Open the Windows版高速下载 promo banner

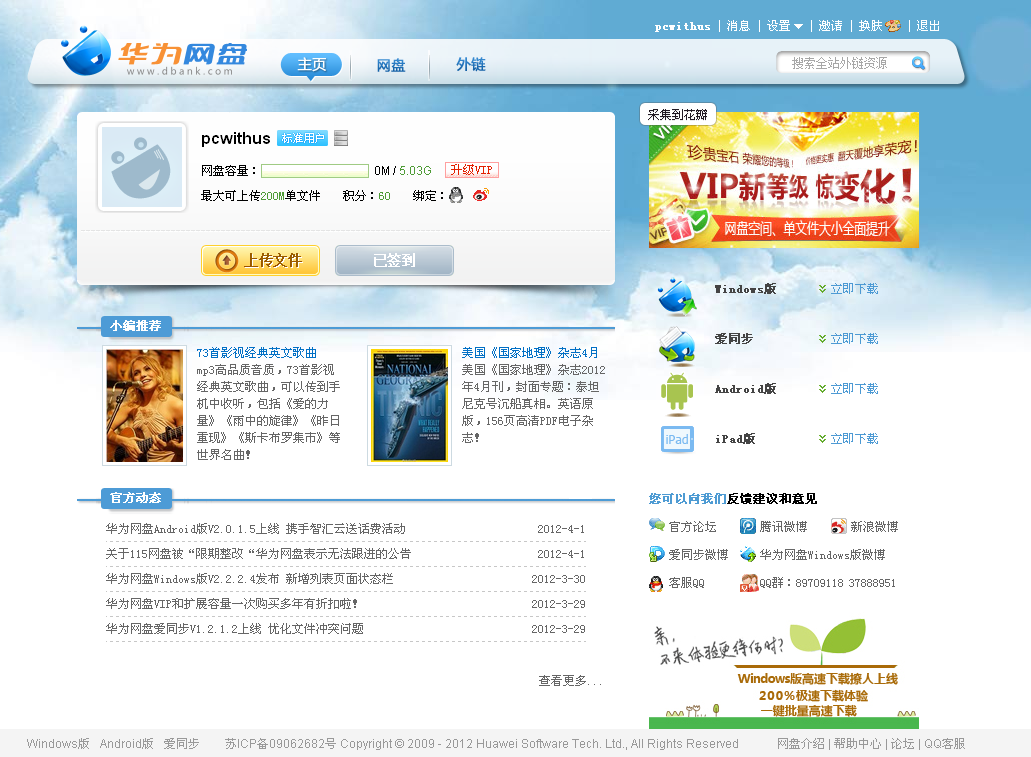coord(784,673)
